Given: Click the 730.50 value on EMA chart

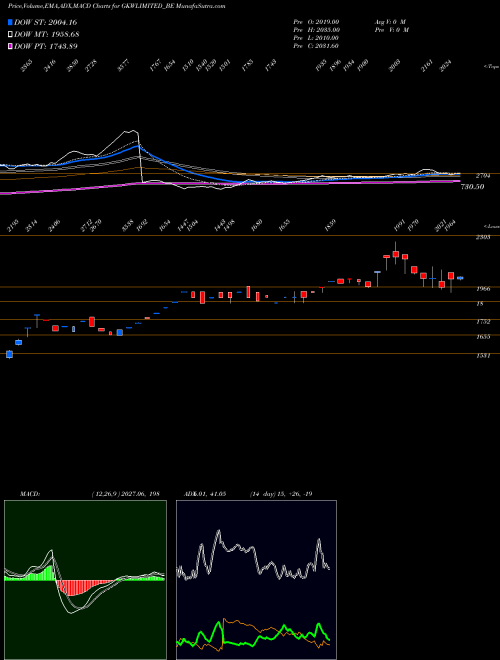Looking at the screenshot, I should coord(473,186).
